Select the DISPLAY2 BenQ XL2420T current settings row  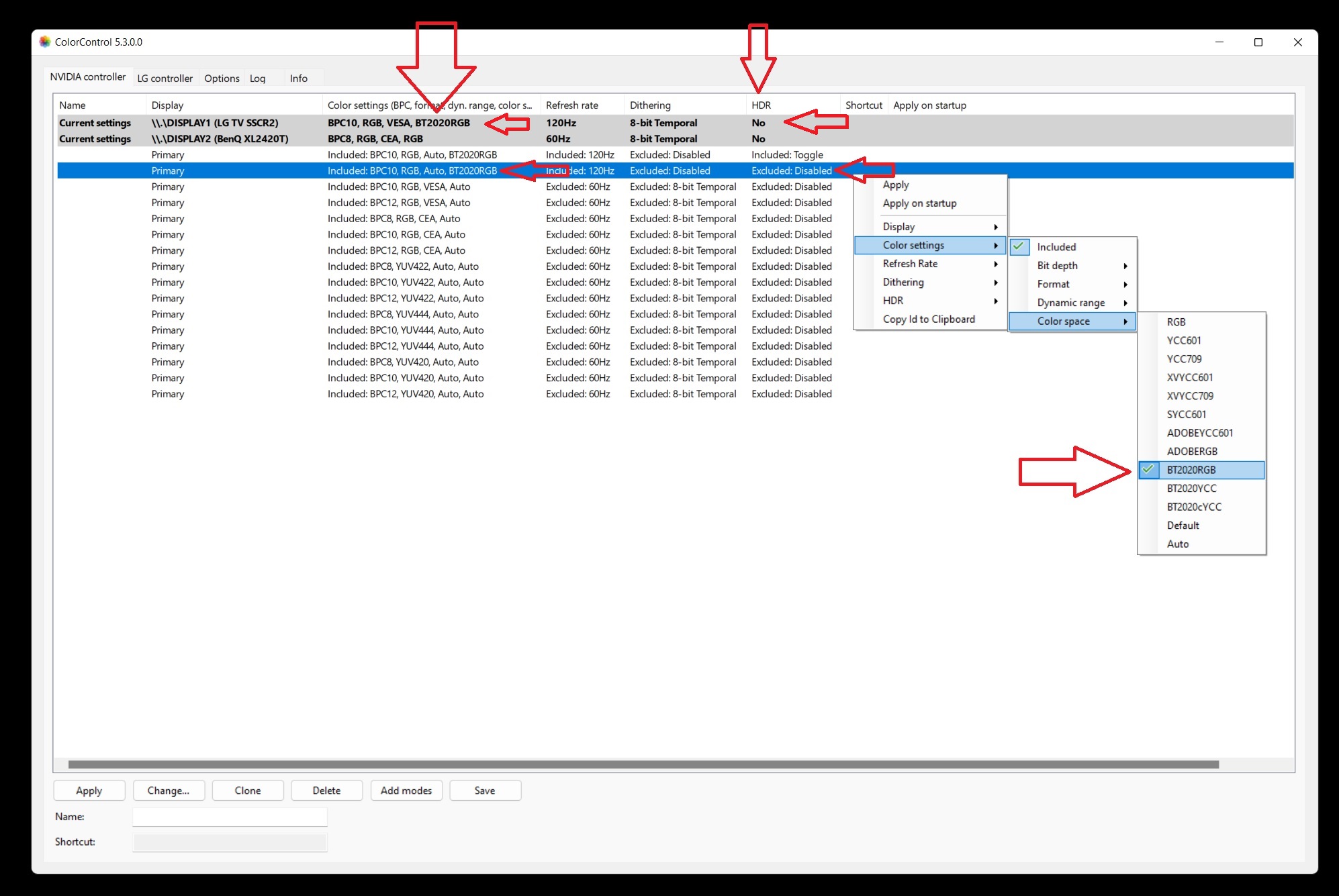pos(220,139)
